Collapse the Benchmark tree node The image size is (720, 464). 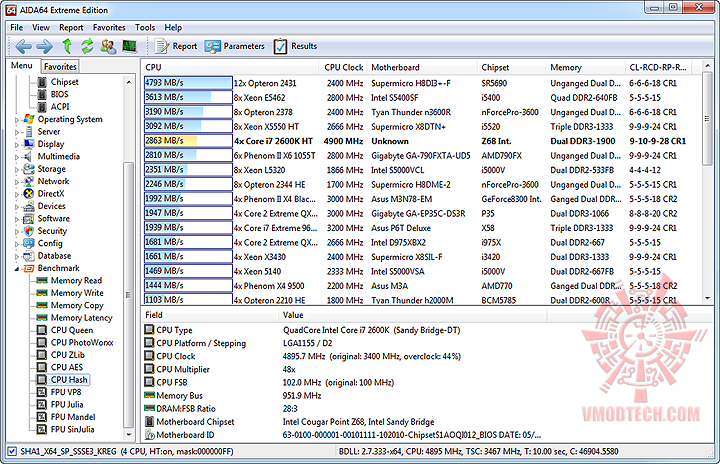17,269
